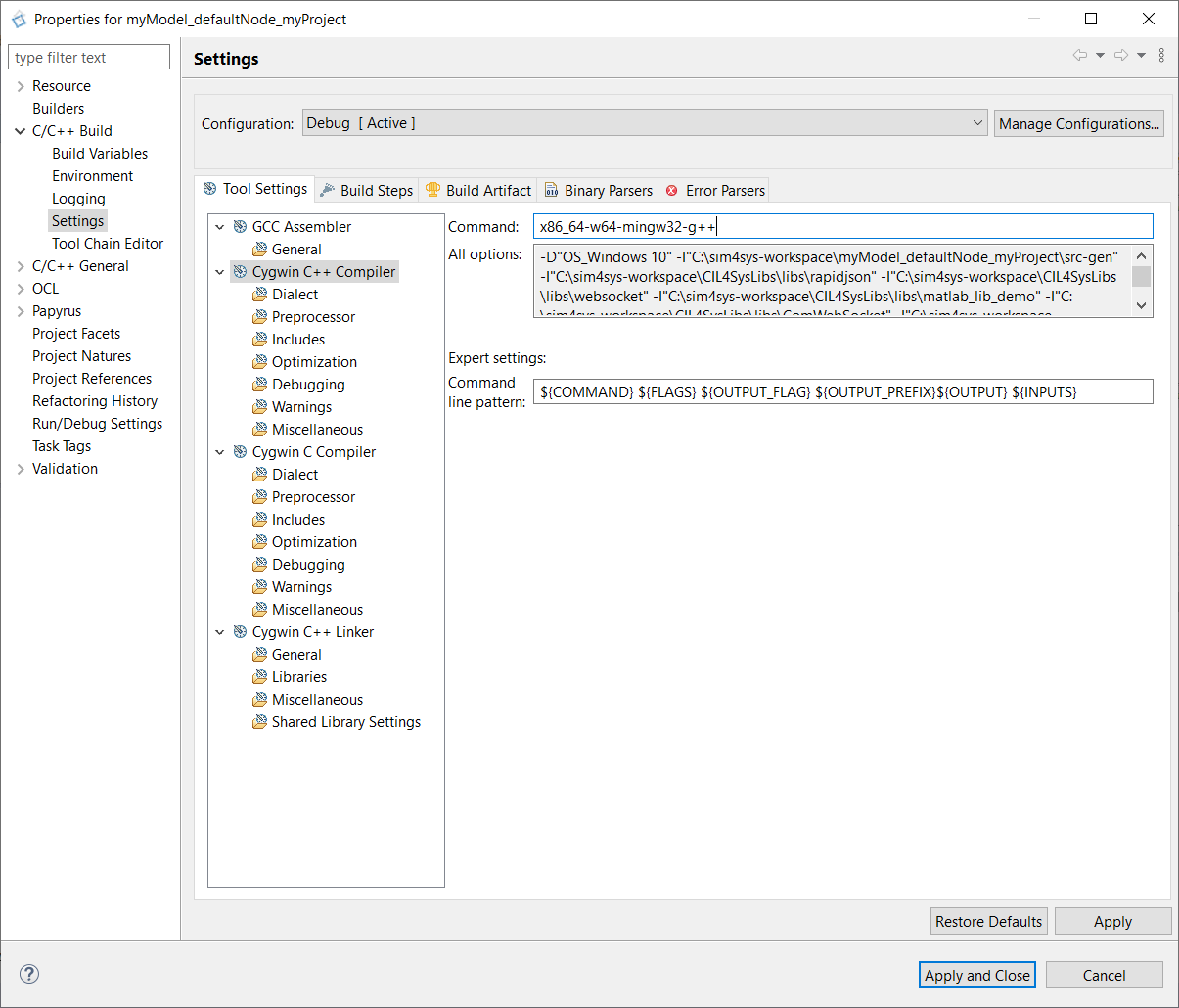Select Tool Chain Editor in sidebar
The width and height of the screenshot is (1179, 1008).
click(x=108, y=244)
